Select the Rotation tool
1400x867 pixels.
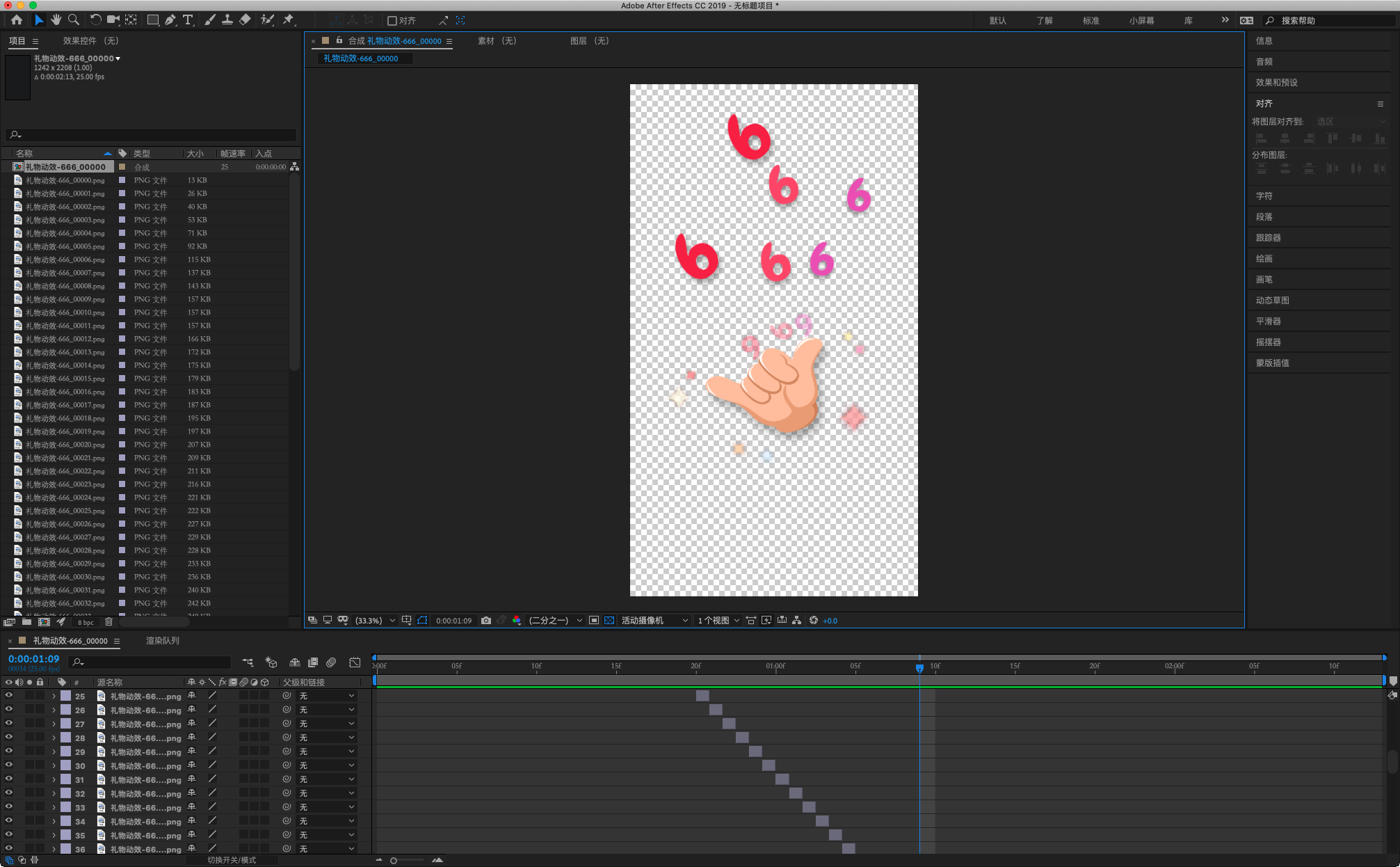tap(95, 20)
